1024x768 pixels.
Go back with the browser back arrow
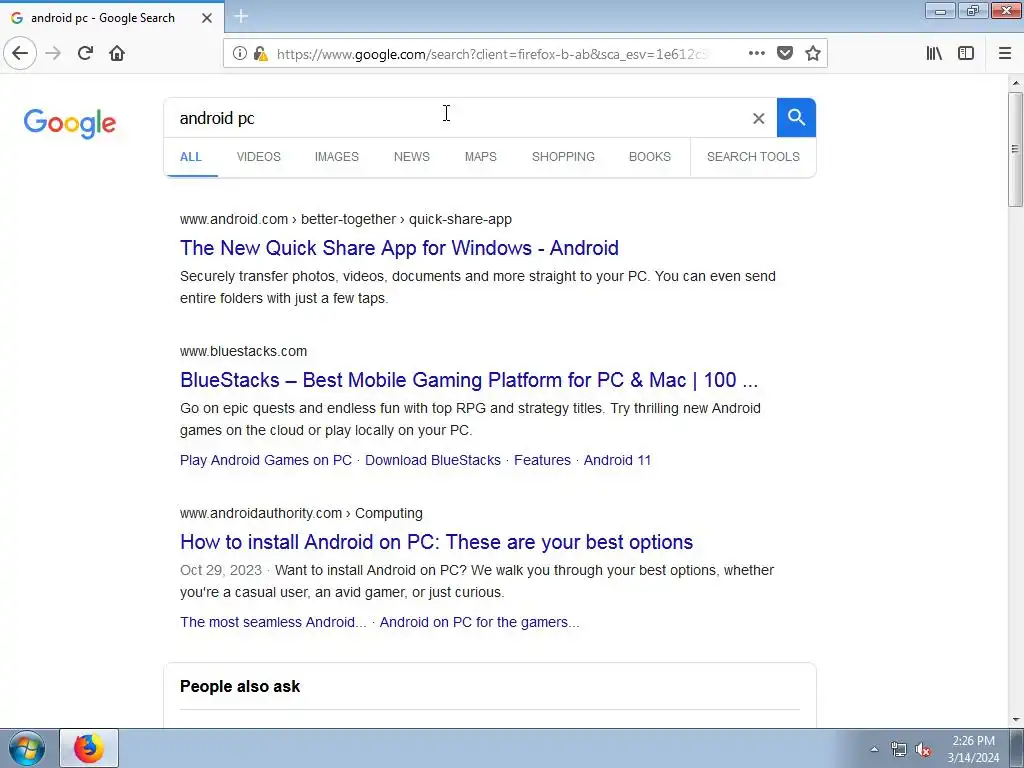coord(20,54)
